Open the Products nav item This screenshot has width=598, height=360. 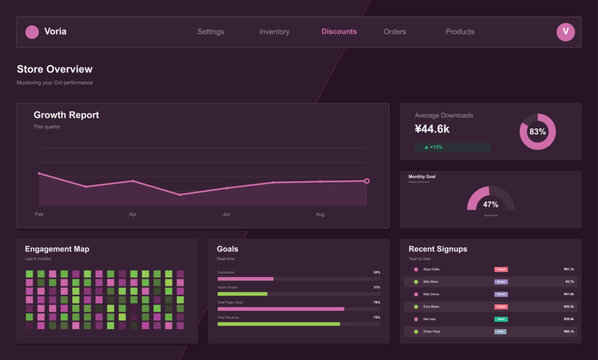coord(460,32)
